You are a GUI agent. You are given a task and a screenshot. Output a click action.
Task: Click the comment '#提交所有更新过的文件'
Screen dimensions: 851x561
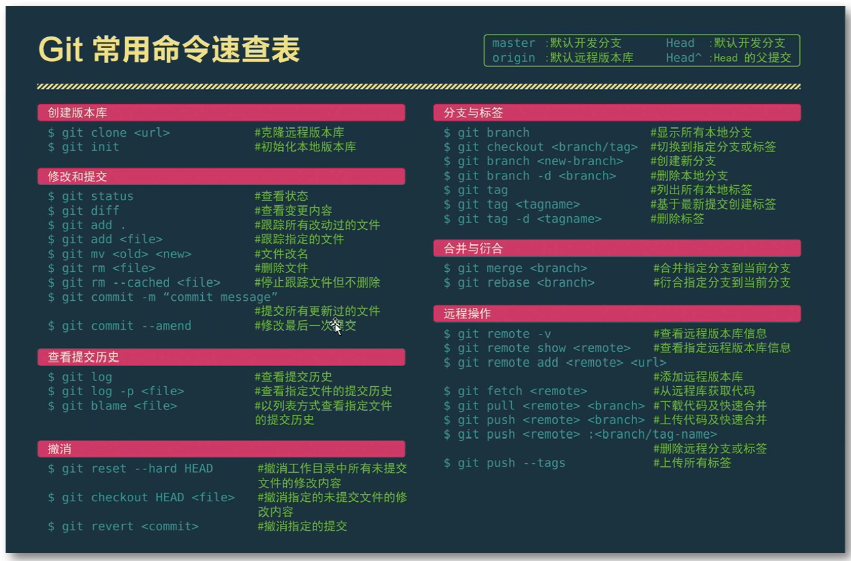click(x=317, y=311)
